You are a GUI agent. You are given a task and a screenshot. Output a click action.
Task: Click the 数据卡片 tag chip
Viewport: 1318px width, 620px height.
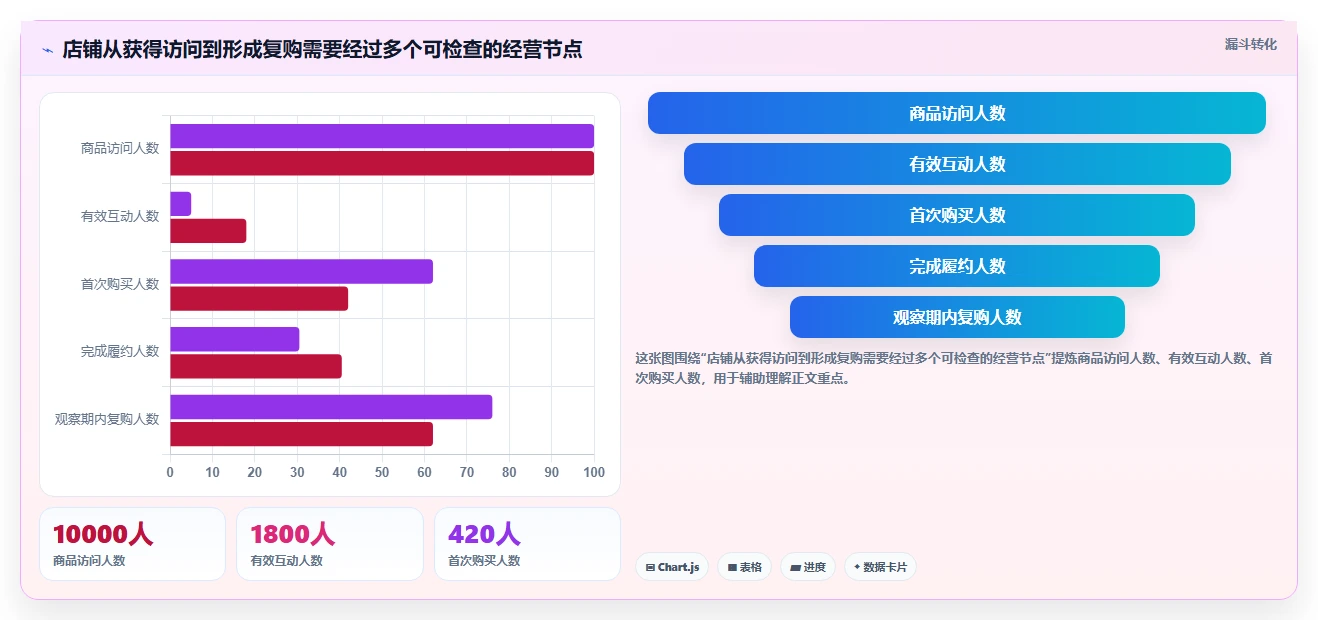[880, 567]
